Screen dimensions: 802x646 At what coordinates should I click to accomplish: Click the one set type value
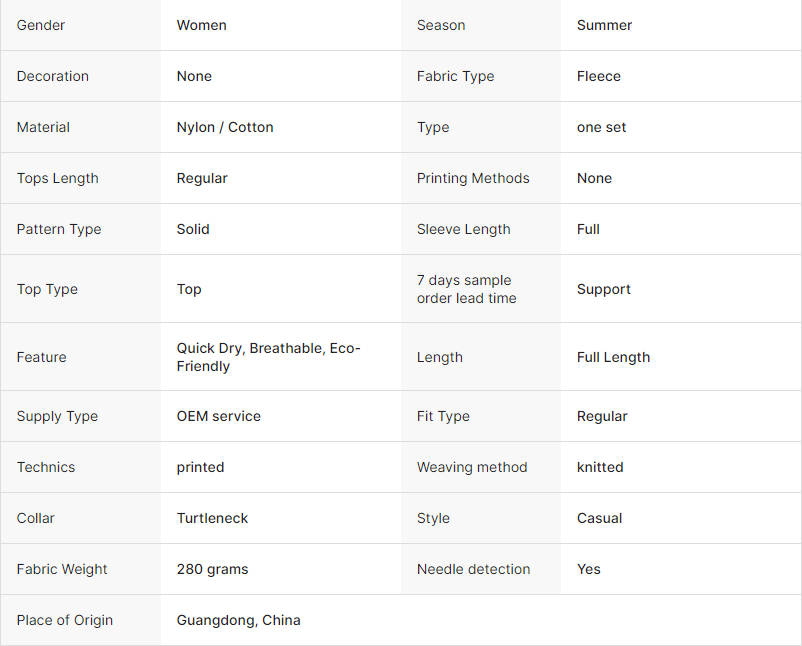coord(601,127)
